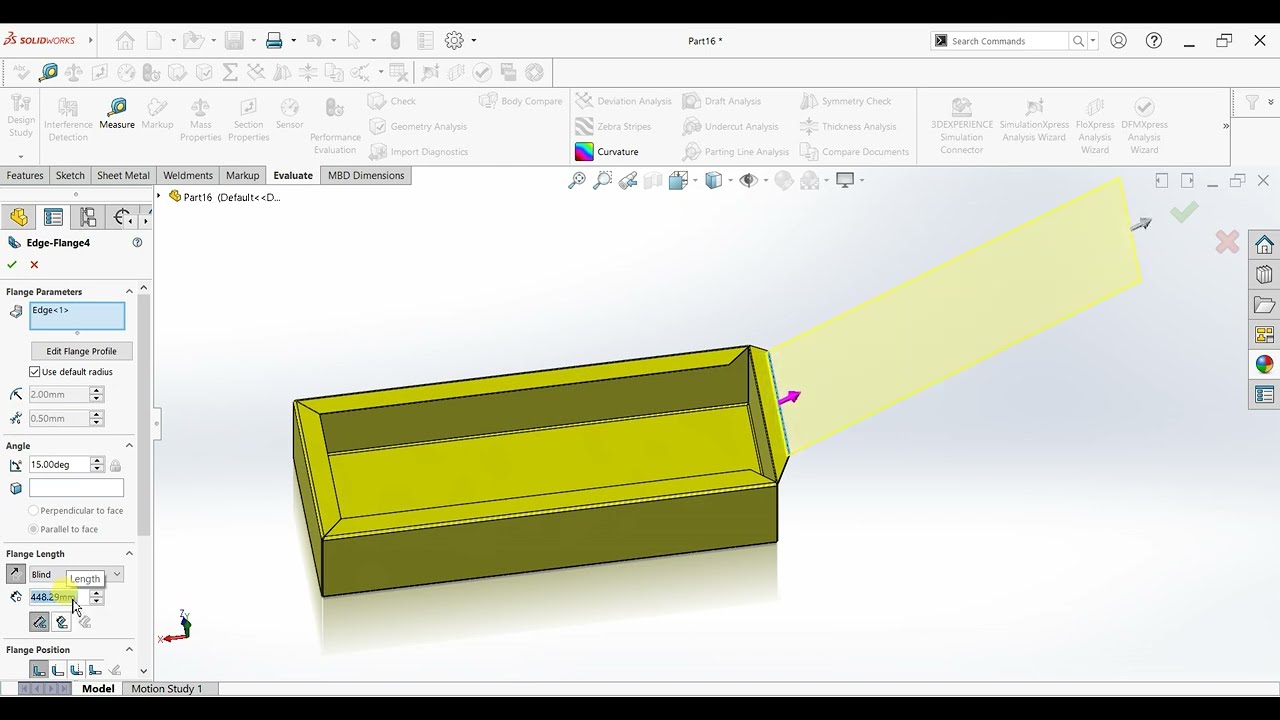Click the Home icon in toolbar
The image size is (1280, 720).
click(x=125, y=41)
